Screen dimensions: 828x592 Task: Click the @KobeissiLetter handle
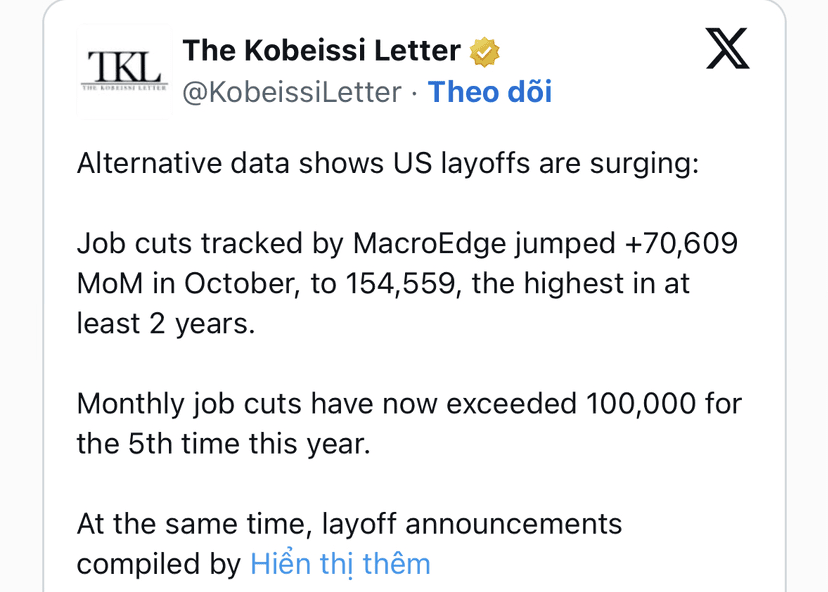point(291,92)
